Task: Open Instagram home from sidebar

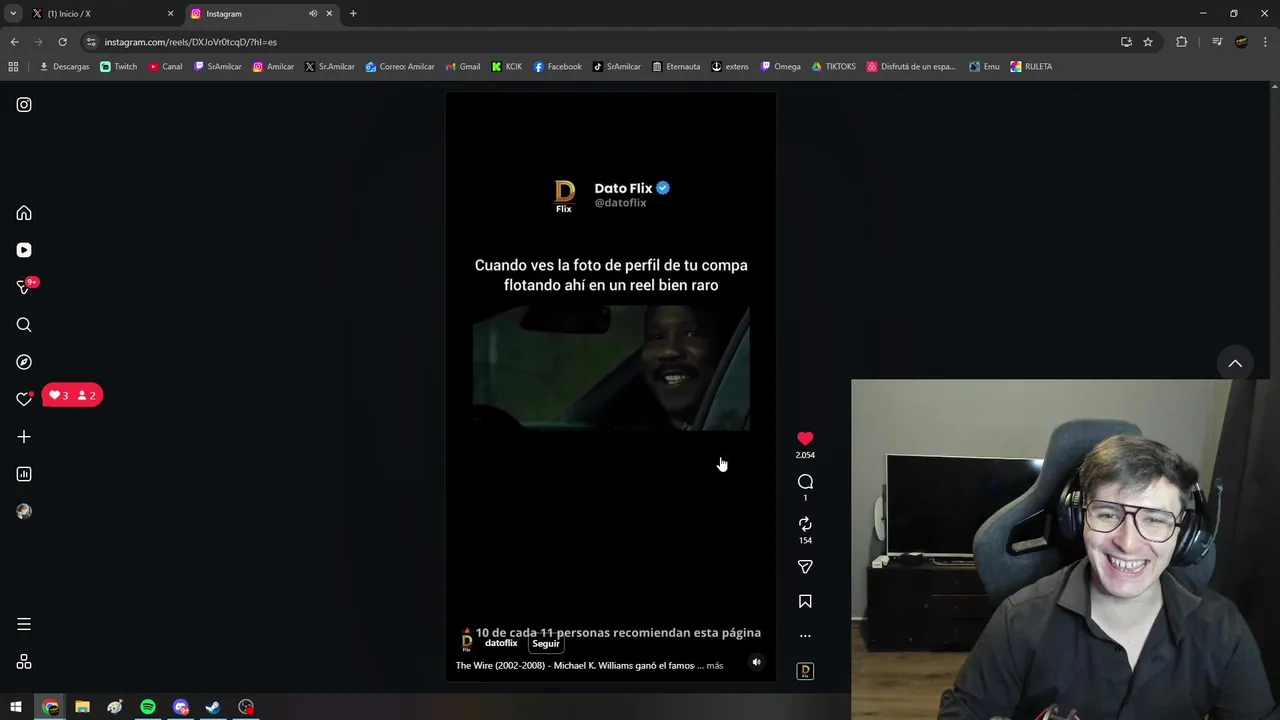Action: click(24, 213)
